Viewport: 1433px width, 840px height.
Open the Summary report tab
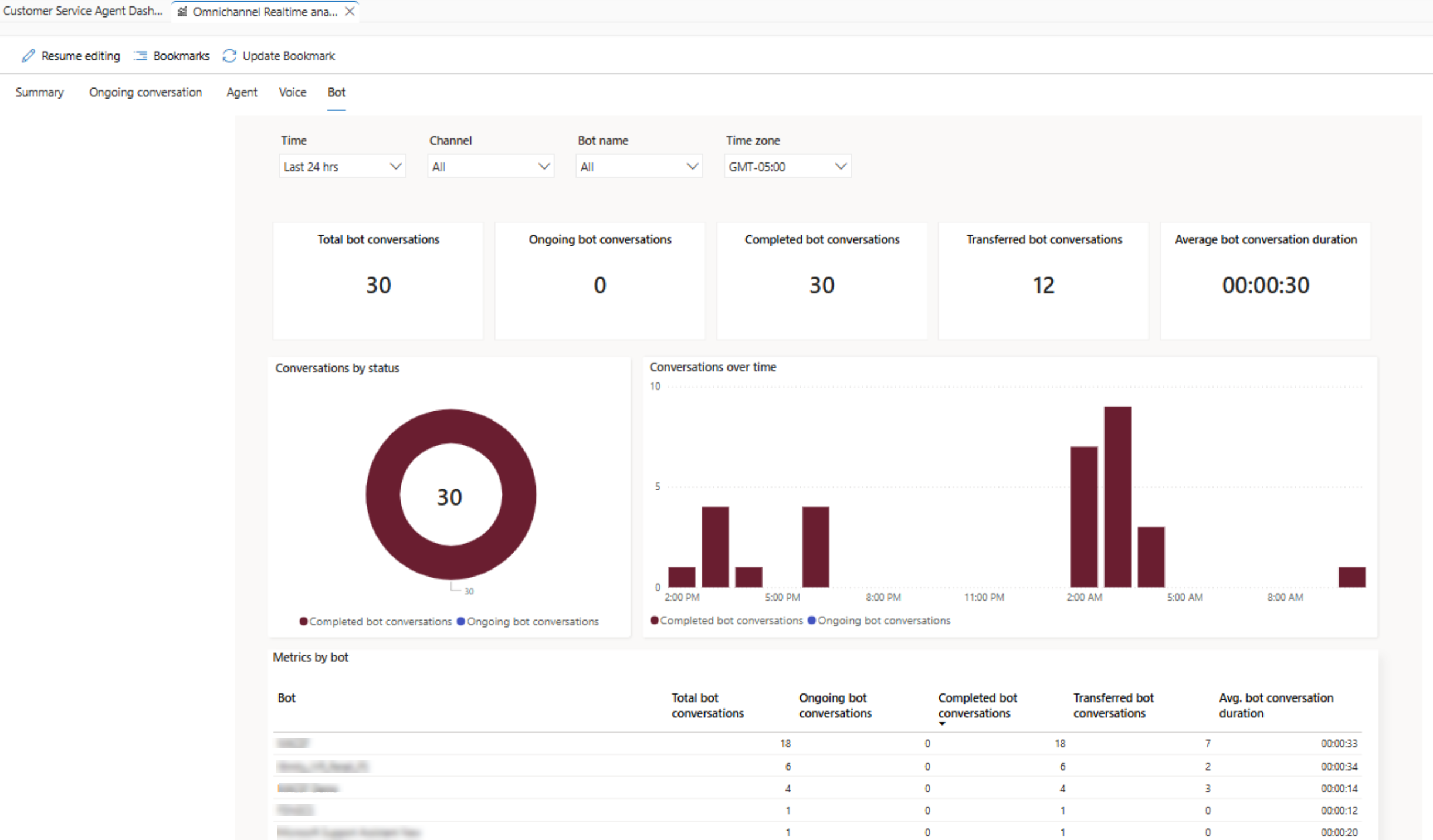click(39, 92)
